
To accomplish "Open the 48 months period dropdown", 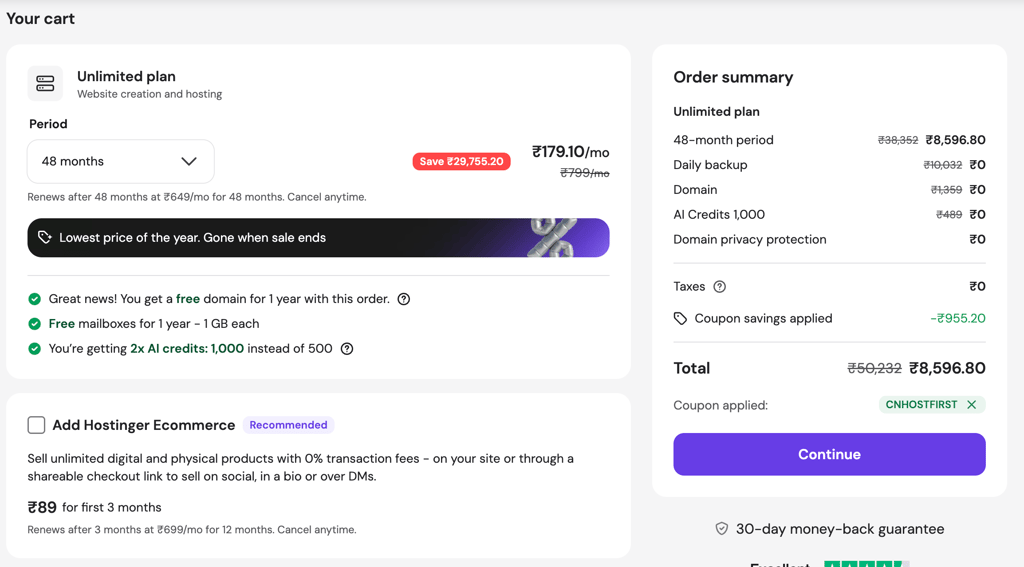I will [x=121, y=161].
